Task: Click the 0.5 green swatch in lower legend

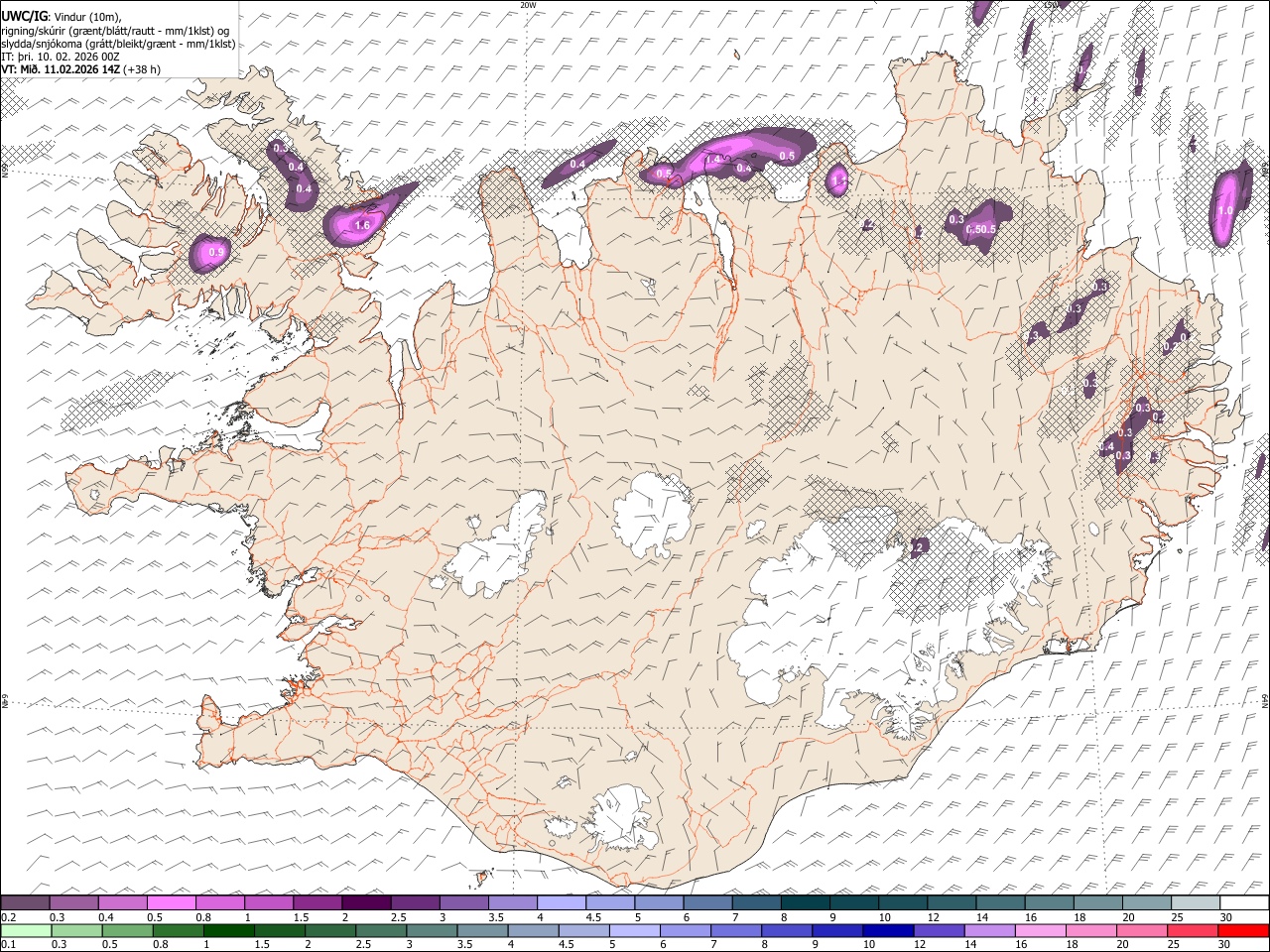Action: point(126,930)
